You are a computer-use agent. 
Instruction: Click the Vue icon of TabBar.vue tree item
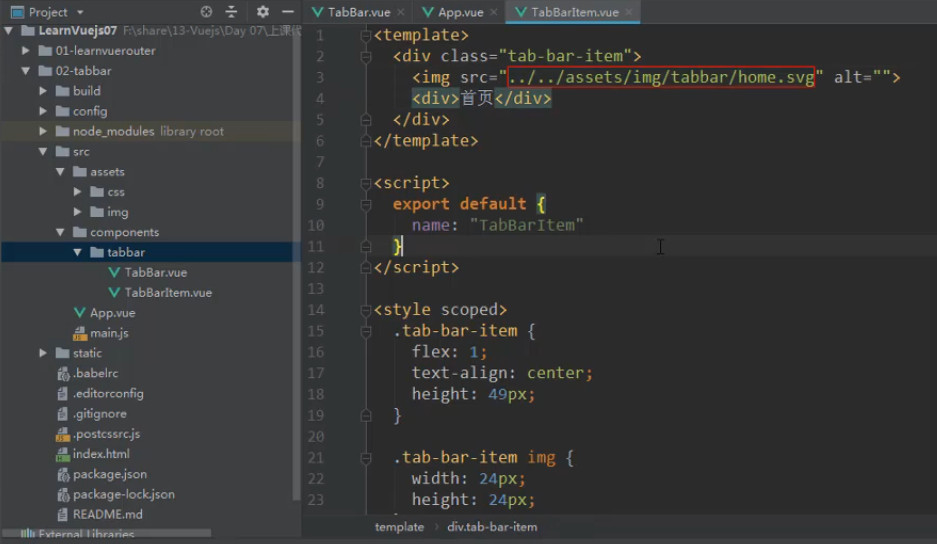[114, 273]
